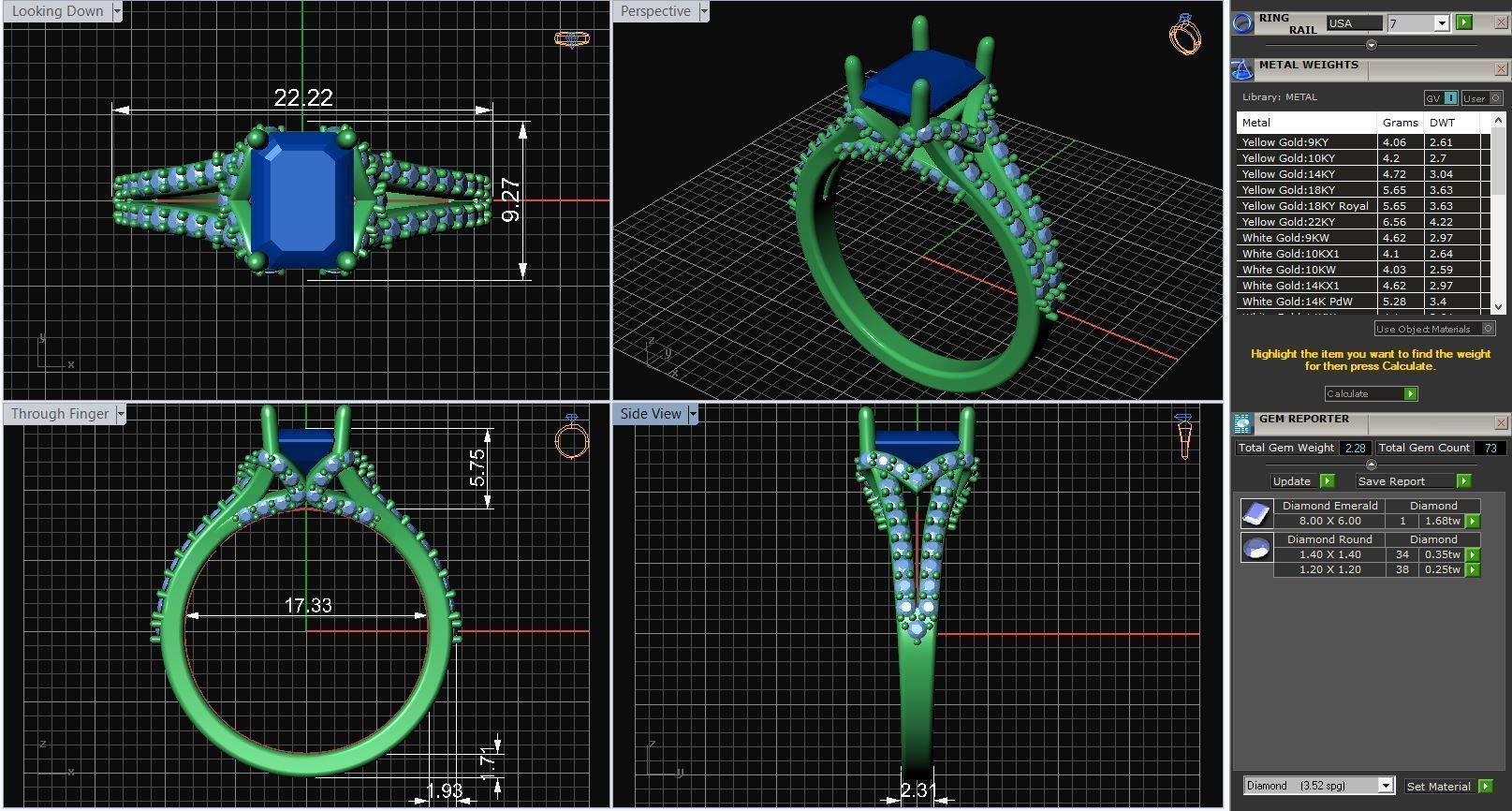Click the 8.00 X 6.00 gem size cell
This screenshot has height=811, width=1512.
pyautogui.click(x=1329, y=522)
